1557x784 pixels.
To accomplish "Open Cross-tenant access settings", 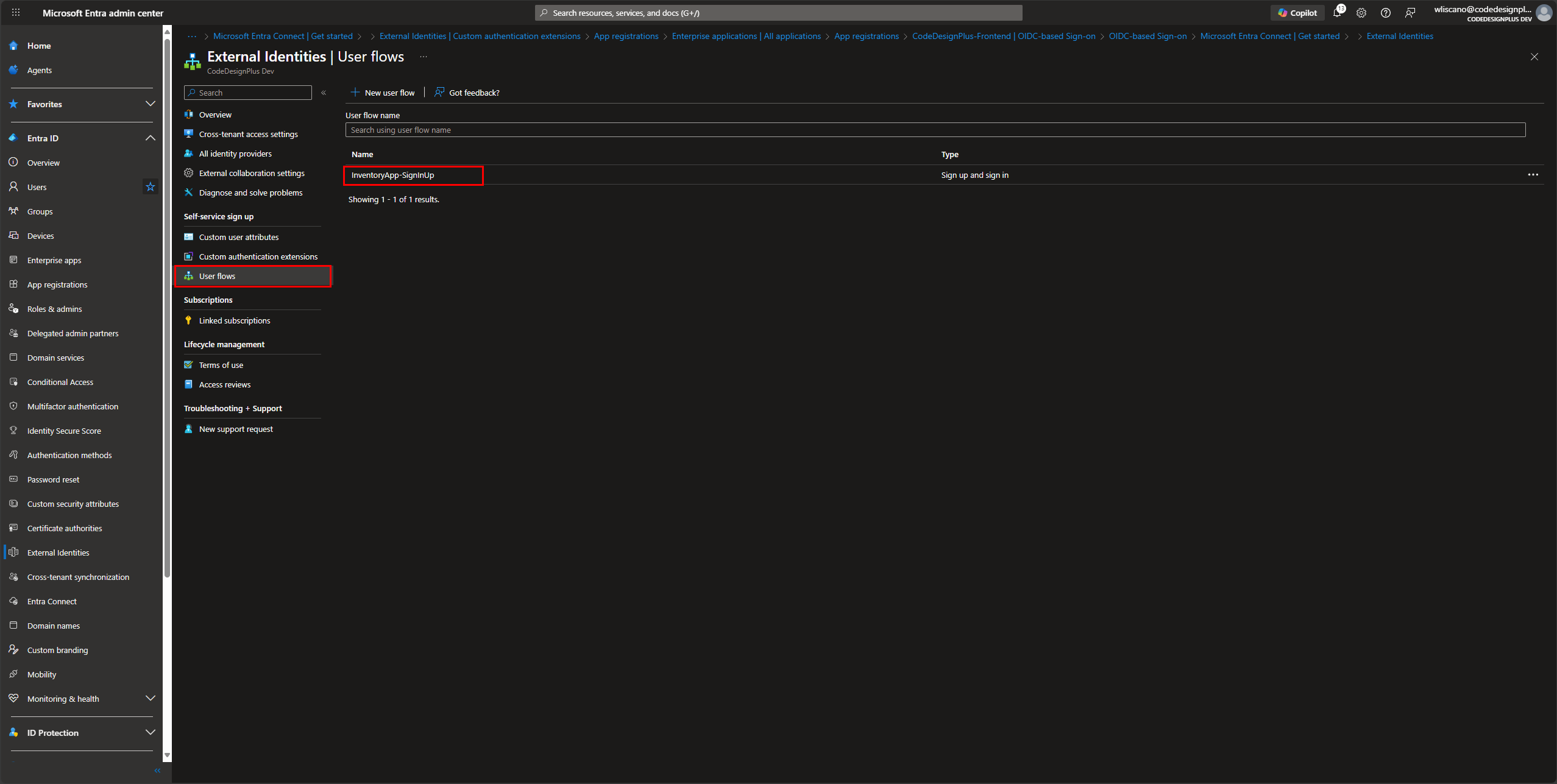I will [x=248, y=134].
